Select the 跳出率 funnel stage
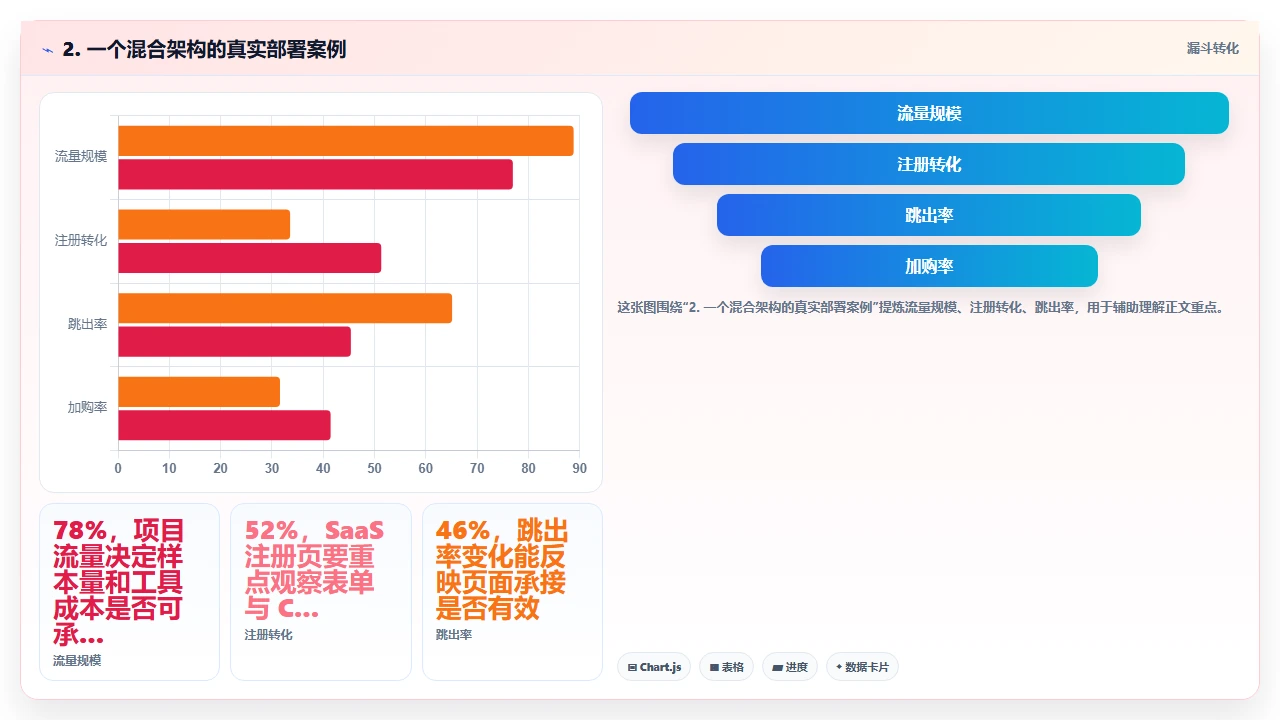This screenshot has width=1280, height=720. pos(929,215)
